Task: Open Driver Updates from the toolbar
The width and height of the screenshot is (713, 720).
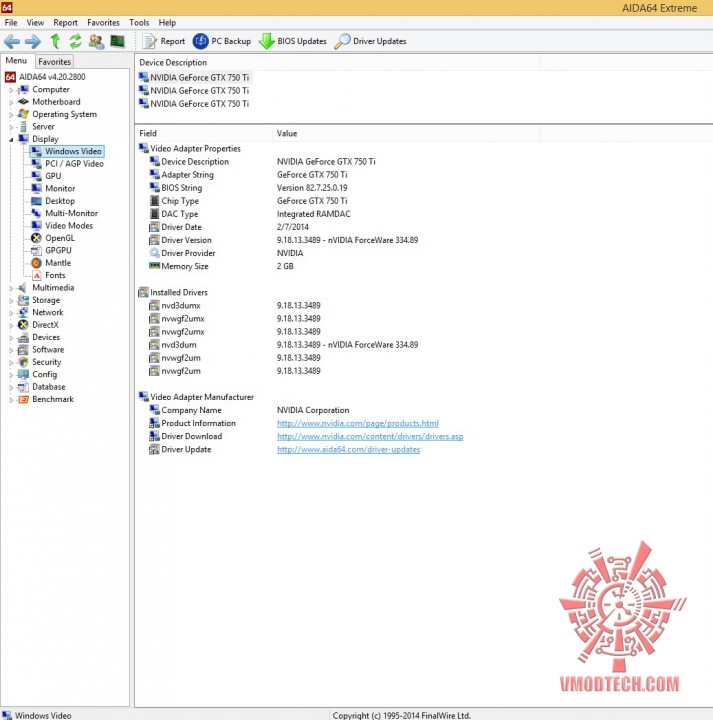Action: 370,41
